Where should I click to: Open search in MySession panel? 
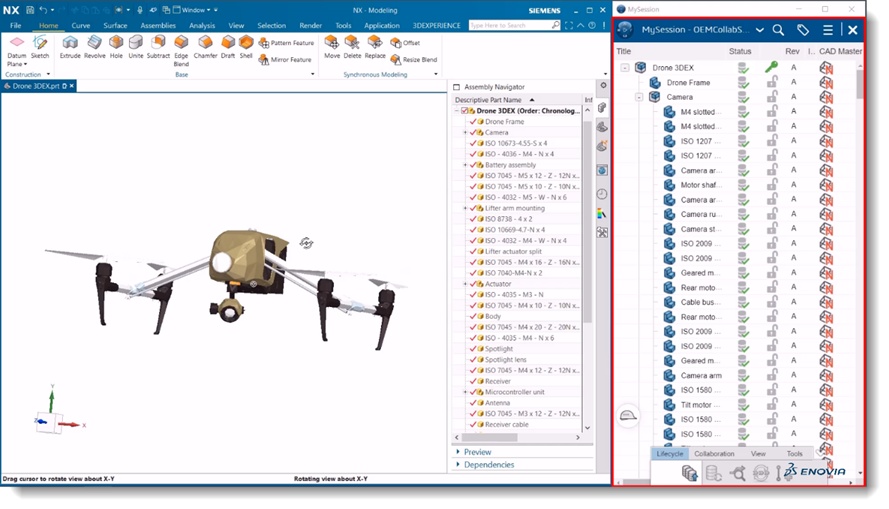click(x=778, y=30)
